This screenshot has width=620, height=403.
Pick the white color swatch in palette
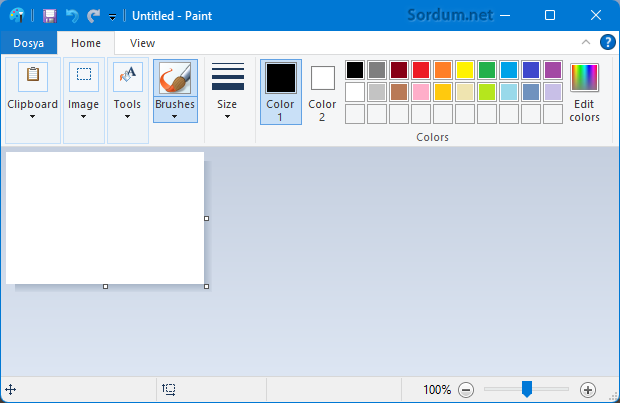click(x=355, y=92)
